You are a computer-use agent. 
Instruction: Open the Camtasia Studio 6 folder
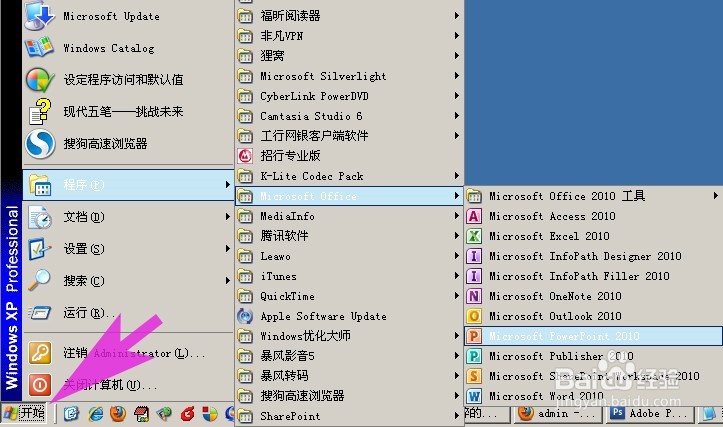click(x=350, y=116)
